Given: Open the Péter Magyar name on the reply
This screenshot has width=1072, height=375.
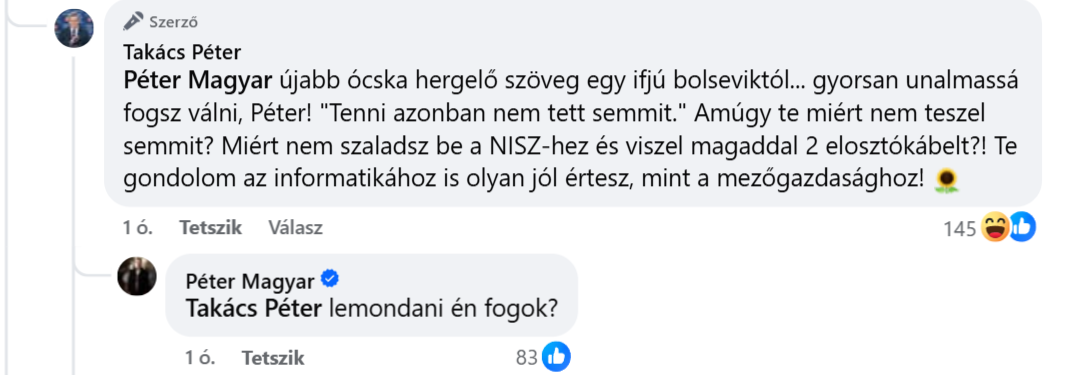Looking at the screenshot, I should [250, 281].
